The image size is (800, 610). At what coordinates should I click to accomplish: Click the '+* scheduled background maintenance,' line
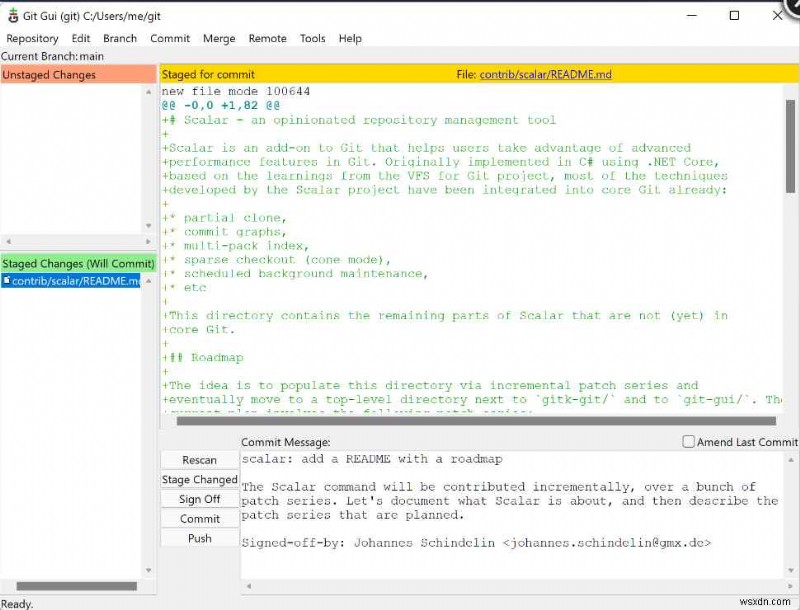click(295, 274)
